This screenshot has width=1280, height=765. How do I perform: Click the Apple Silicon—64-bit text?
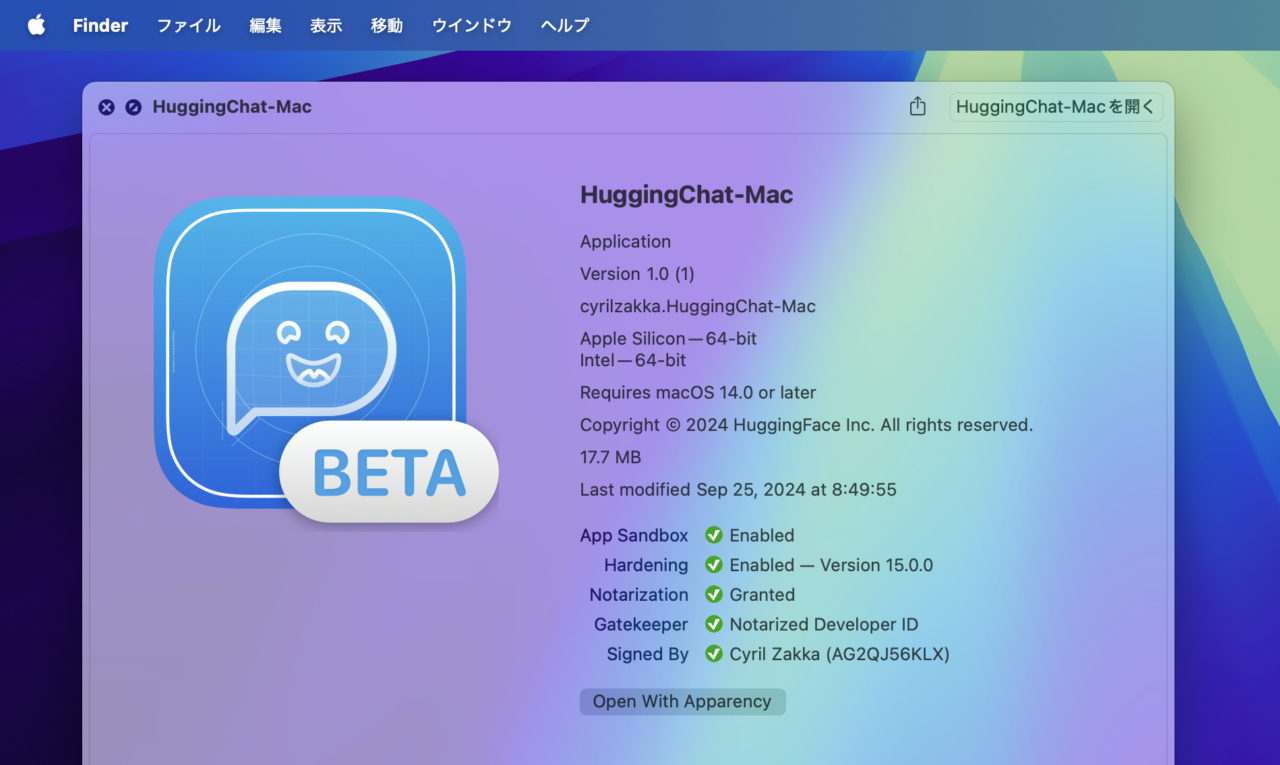click(x=668, y=338)
